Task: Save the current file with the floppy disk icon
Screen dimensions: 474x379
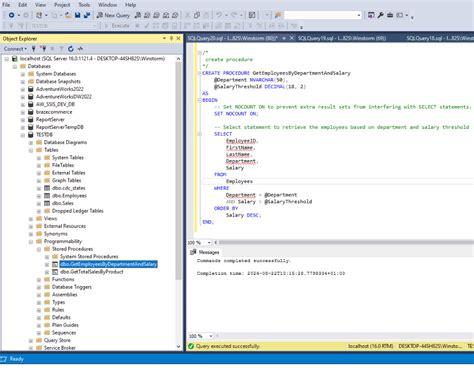Action: point(78,15)
